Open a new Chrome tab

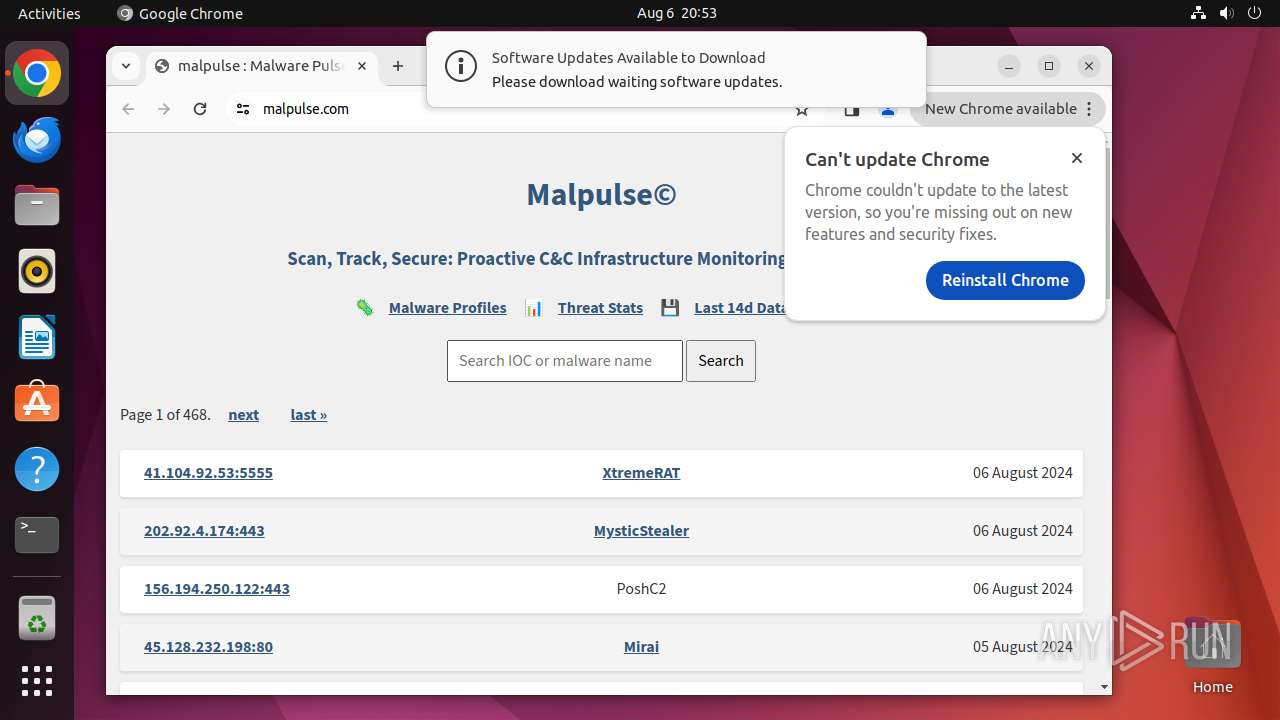(x=398, y=66)
